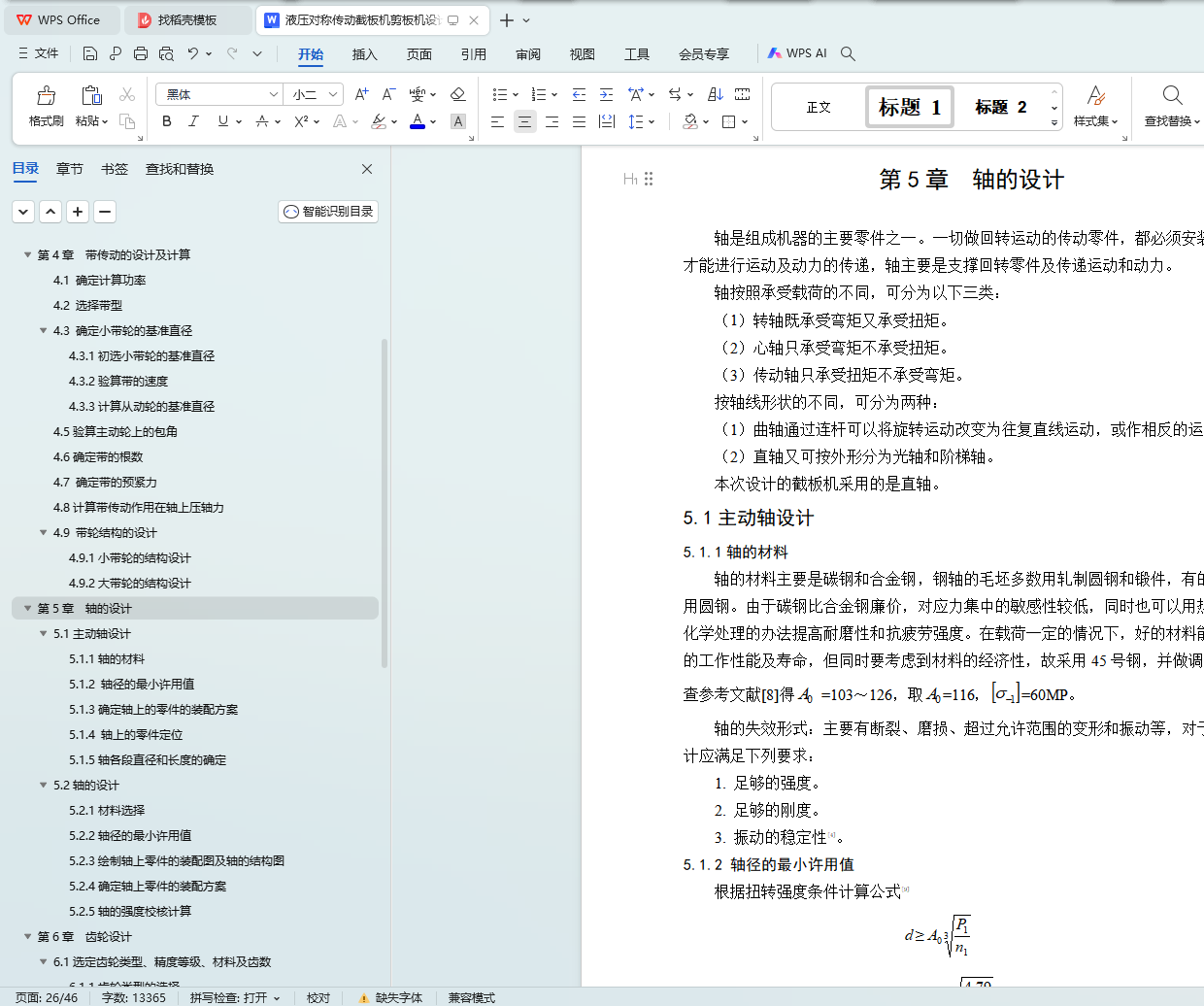The image size is (1204, 1006).
Task: Click the Decrease Indent icon
Action: tap(579, 94)
